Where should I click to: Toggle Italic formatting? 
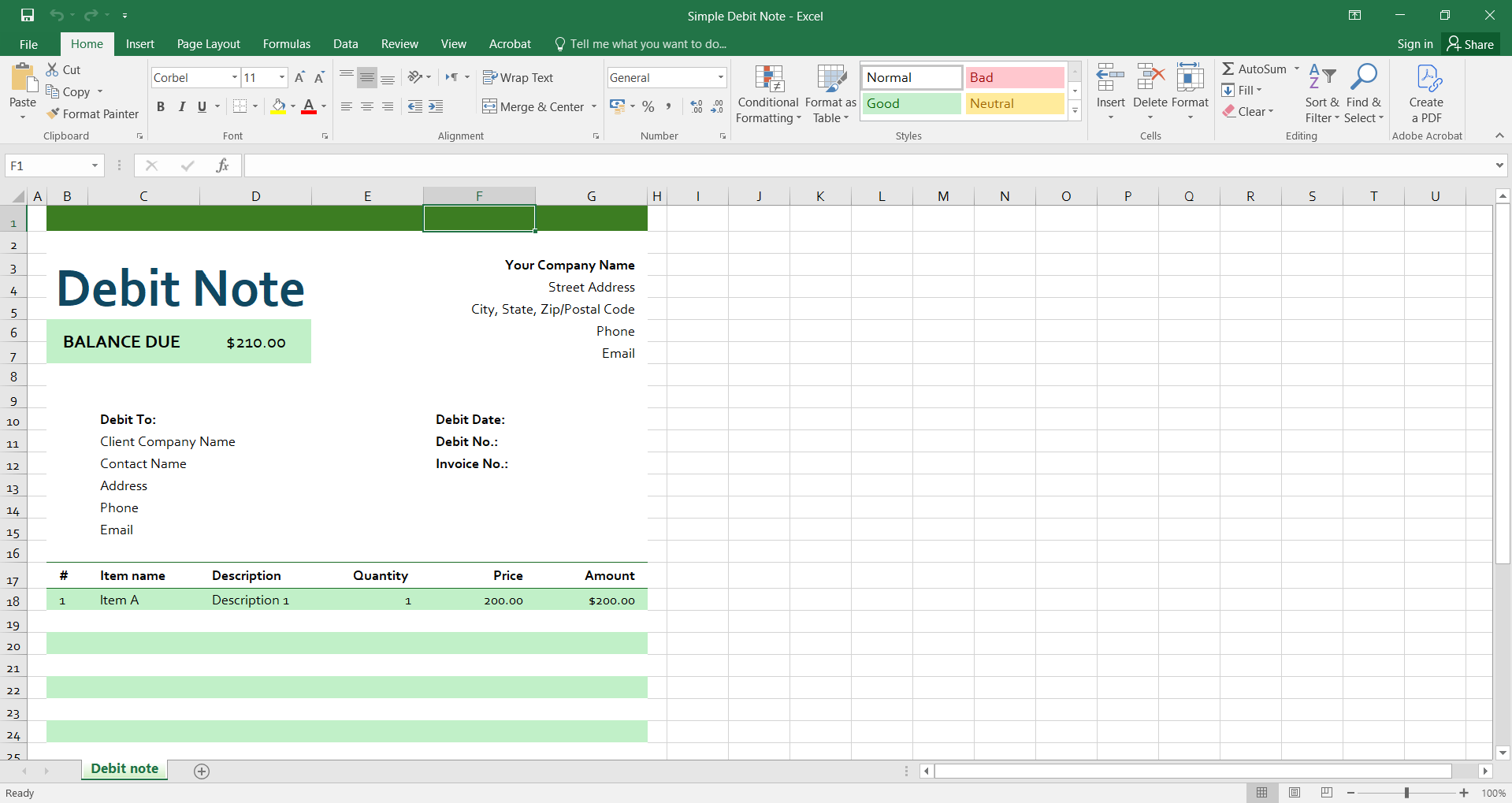pyautogui.click(x=182, y=106)
